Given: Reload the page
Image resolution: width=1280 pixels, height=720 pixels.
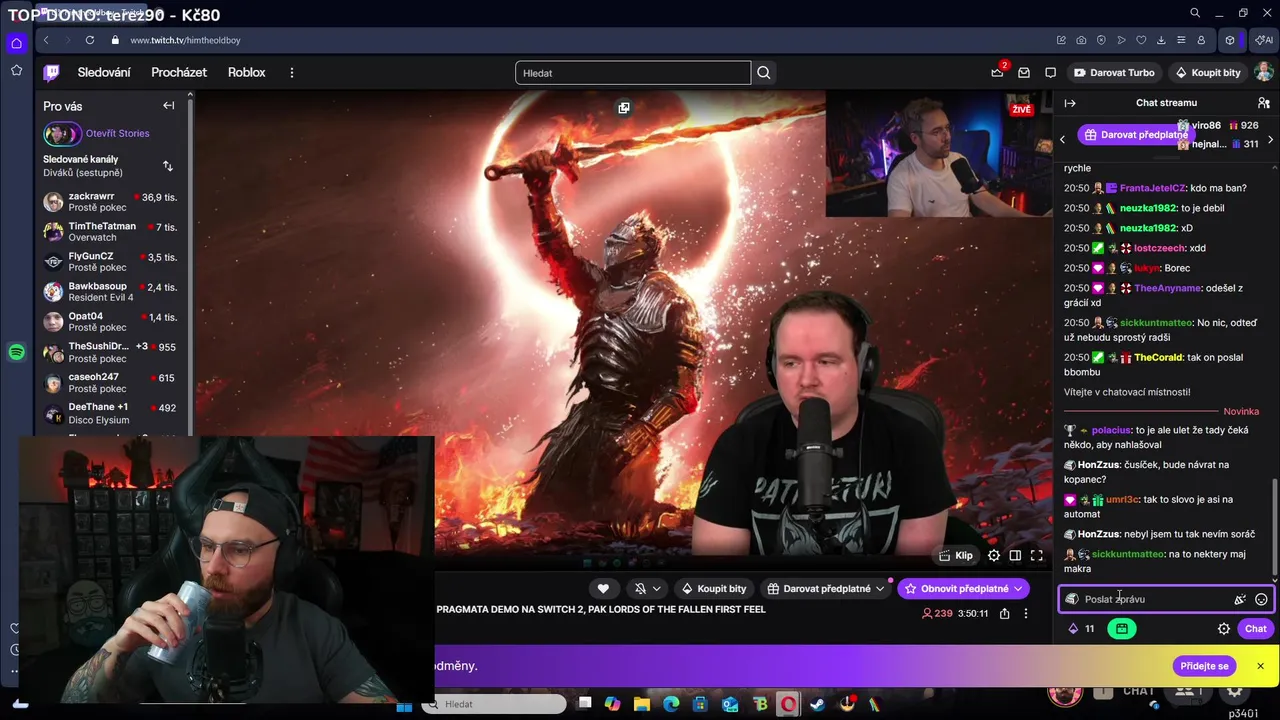Looking at the screenshot, I should tap(90, 40).
